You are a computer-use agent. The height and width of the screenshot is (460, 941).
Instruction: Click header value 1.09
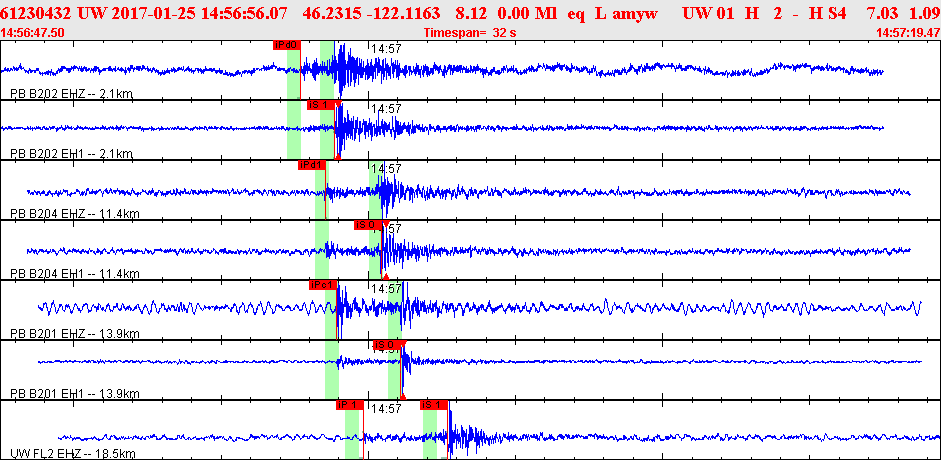(924, 13)
